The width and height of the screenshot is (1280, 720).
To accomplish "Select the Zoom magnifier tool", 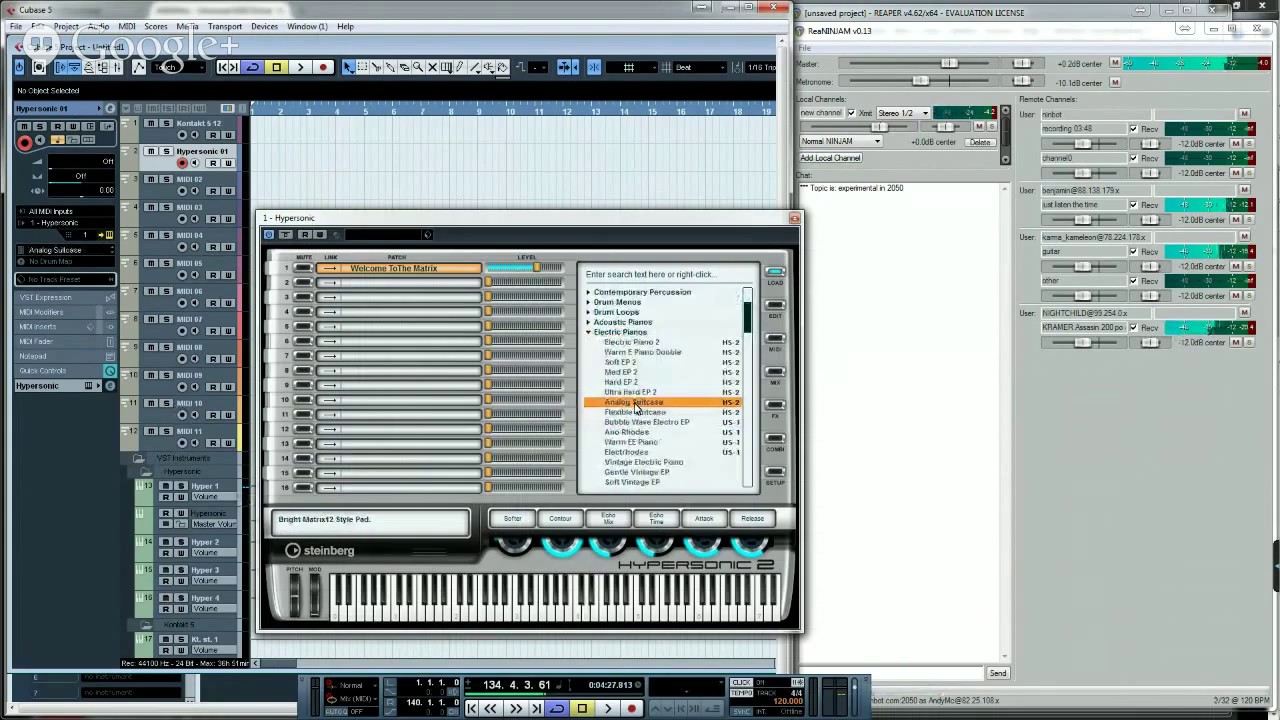I will pyautogui.click(x=418, y=67).
